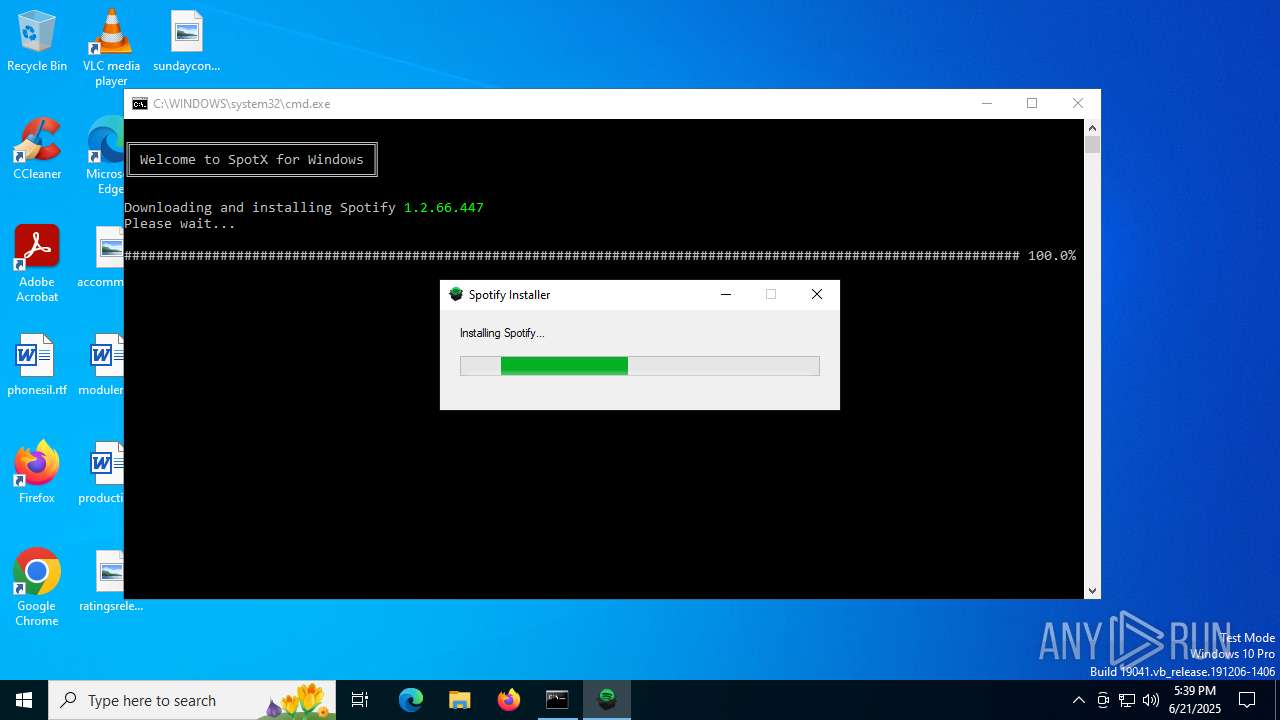This screenshot has width=1280, height=720.
Task: Launch VLC media player shortcut
Action: tap(111, 48)
